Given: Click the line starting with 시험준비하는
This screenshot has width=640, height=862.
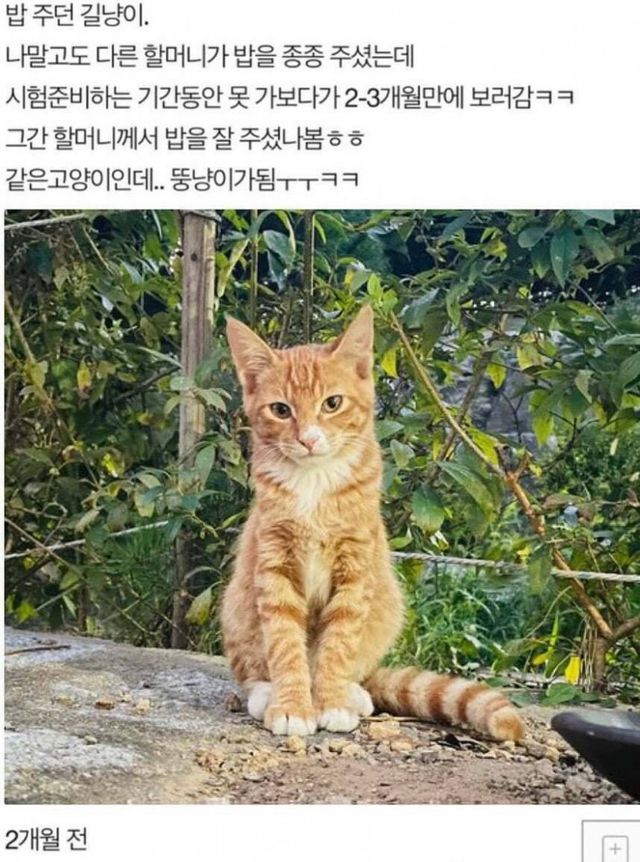Looking at the screenshot, I should (290, 98).
